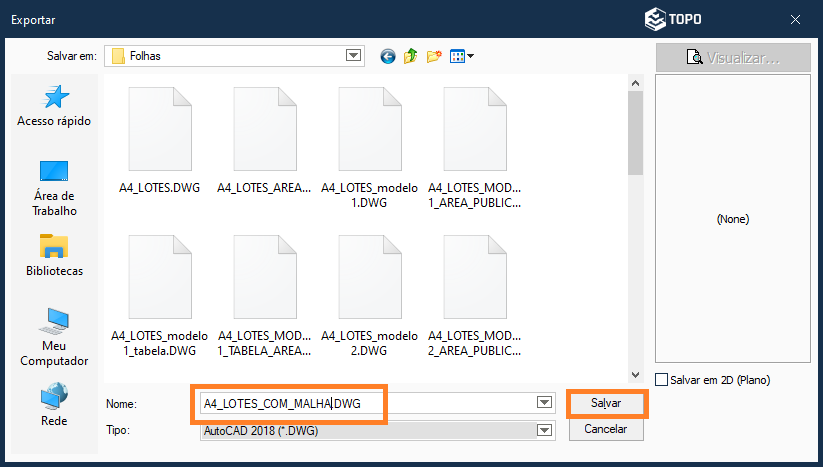823x467 pixels.
Task: Go to Área de Trabalho location
Action: click(x=54, y=187)
